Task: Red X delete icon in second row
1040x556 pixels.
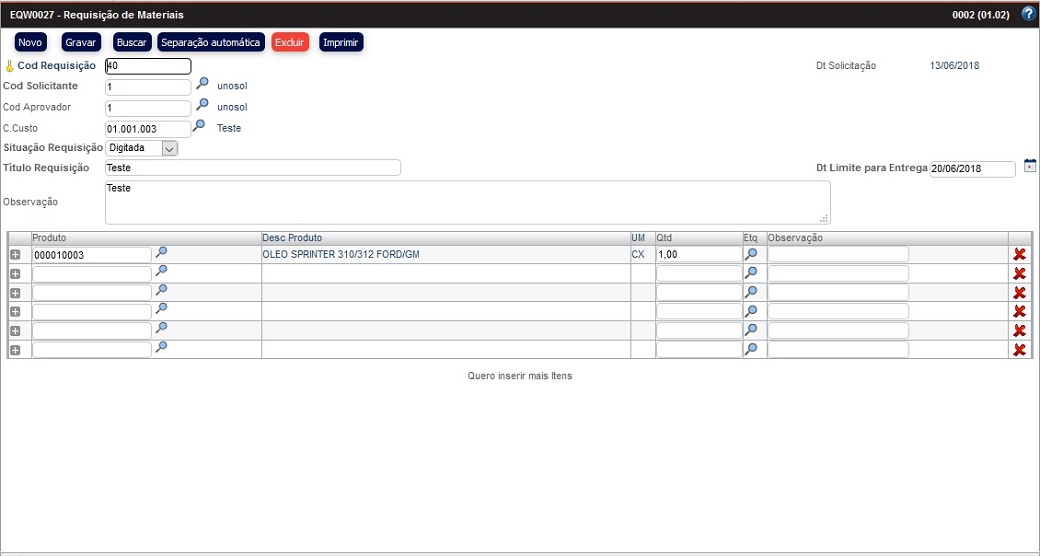Action: tap(1020, 273)
